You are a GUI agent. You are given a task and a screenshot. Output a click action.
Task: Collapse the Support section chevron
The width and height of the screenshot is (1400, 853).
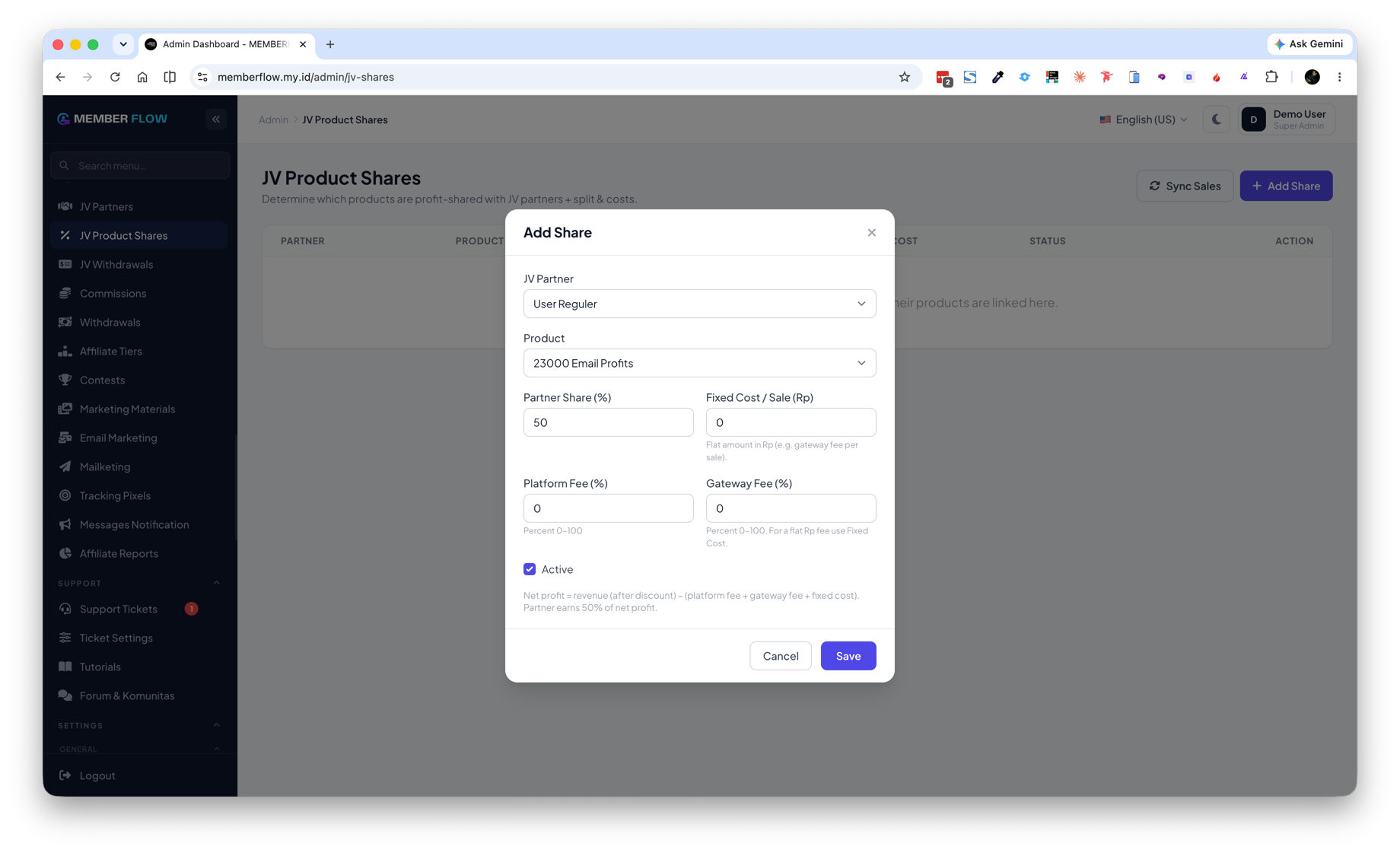[x=217, y=583]
